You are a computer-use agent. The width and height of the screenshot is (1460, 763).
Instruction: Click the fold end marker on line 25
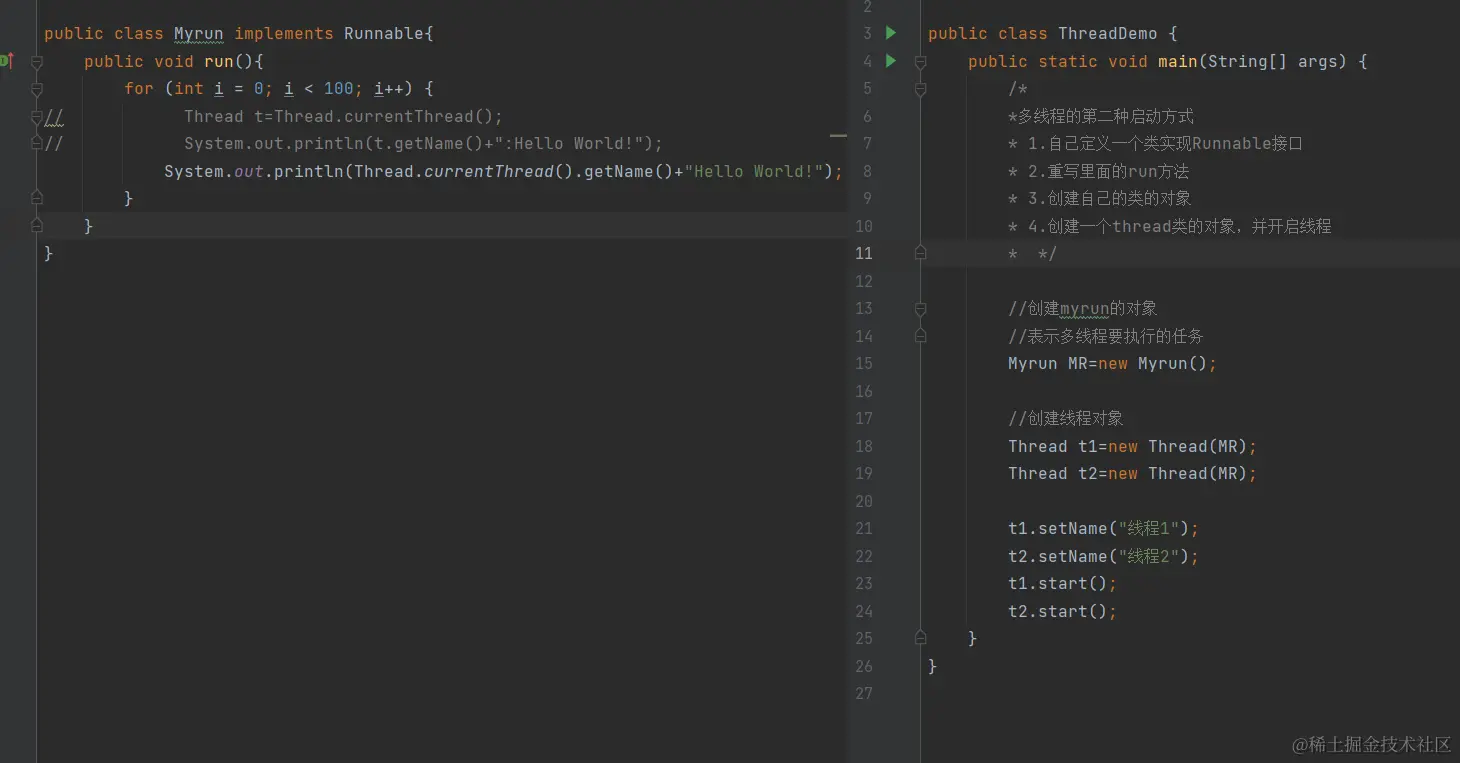(920, 638)
